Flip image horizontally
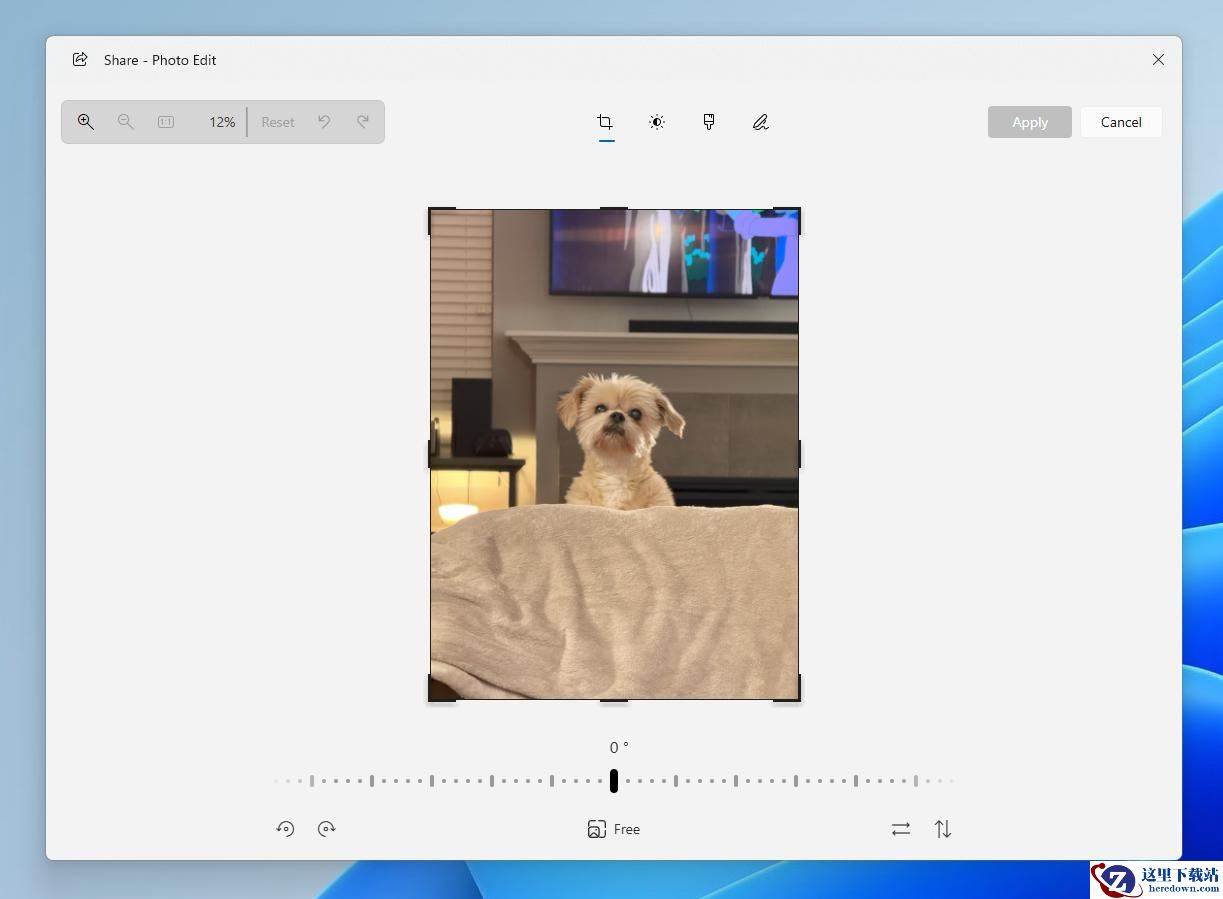The height and width of the screenshot is (899, 1223). pos(901,829)
